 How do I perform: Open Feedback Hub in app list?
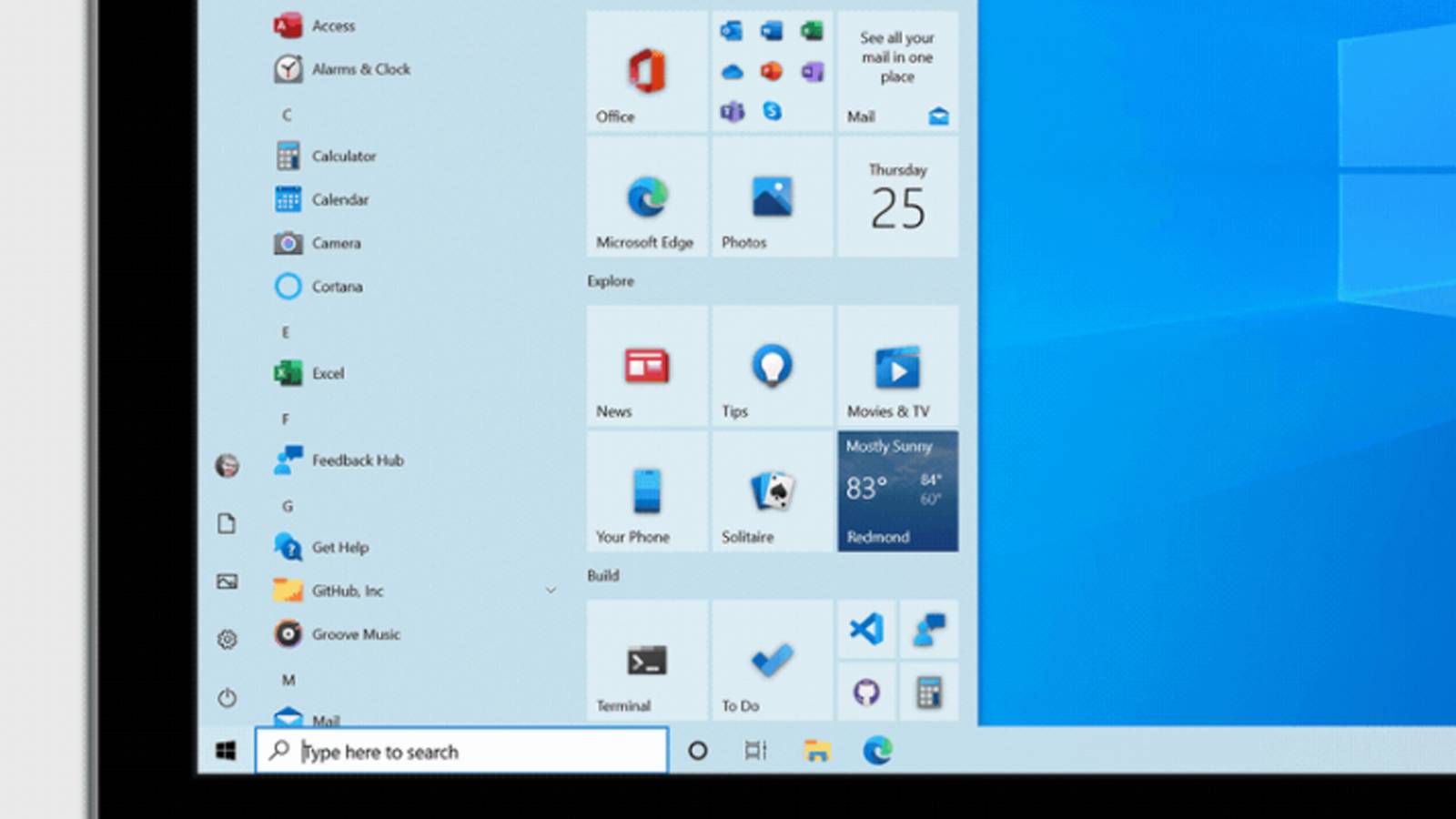pos(339,460)
